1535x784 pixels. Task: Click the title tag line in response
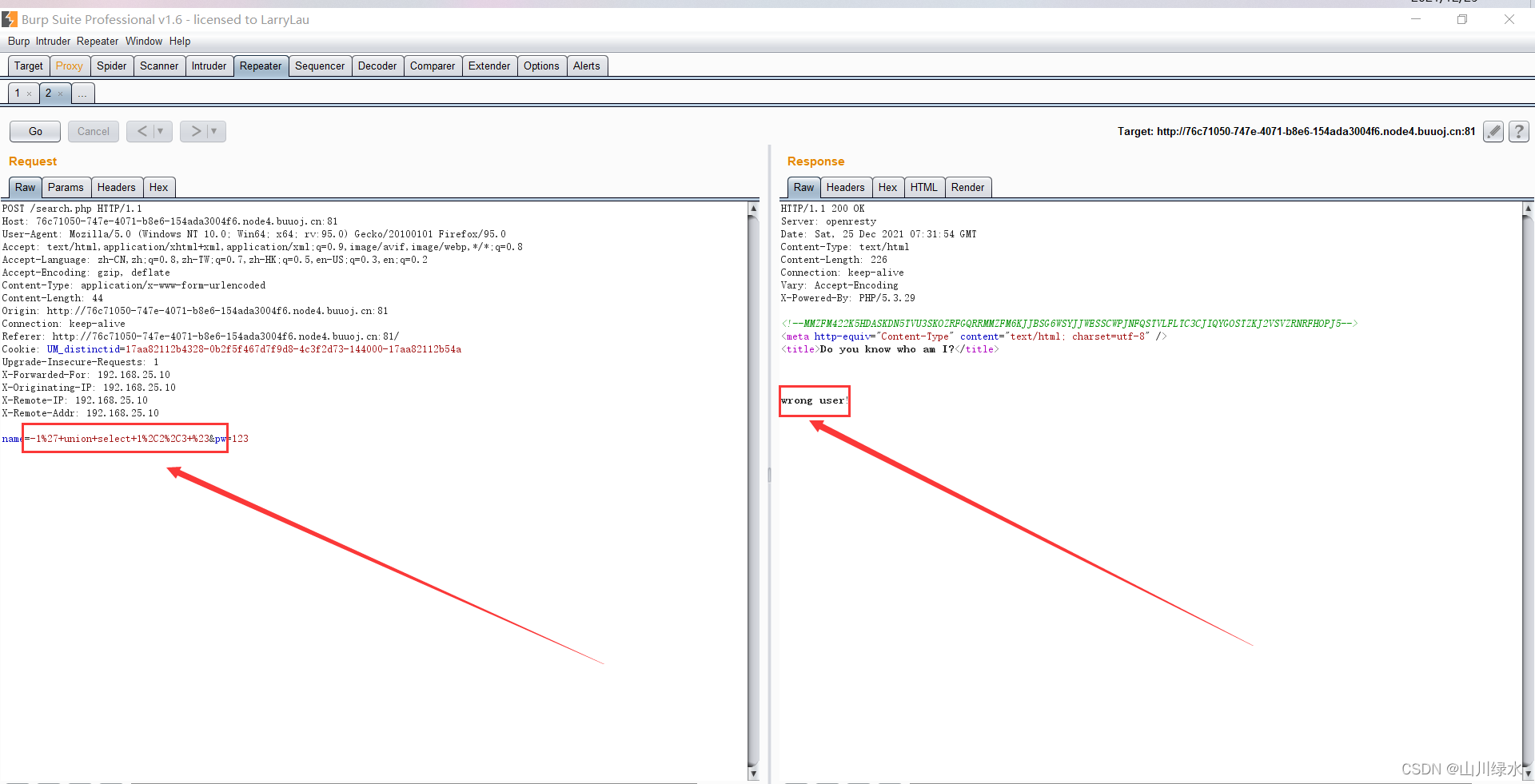tap(890, 349)
